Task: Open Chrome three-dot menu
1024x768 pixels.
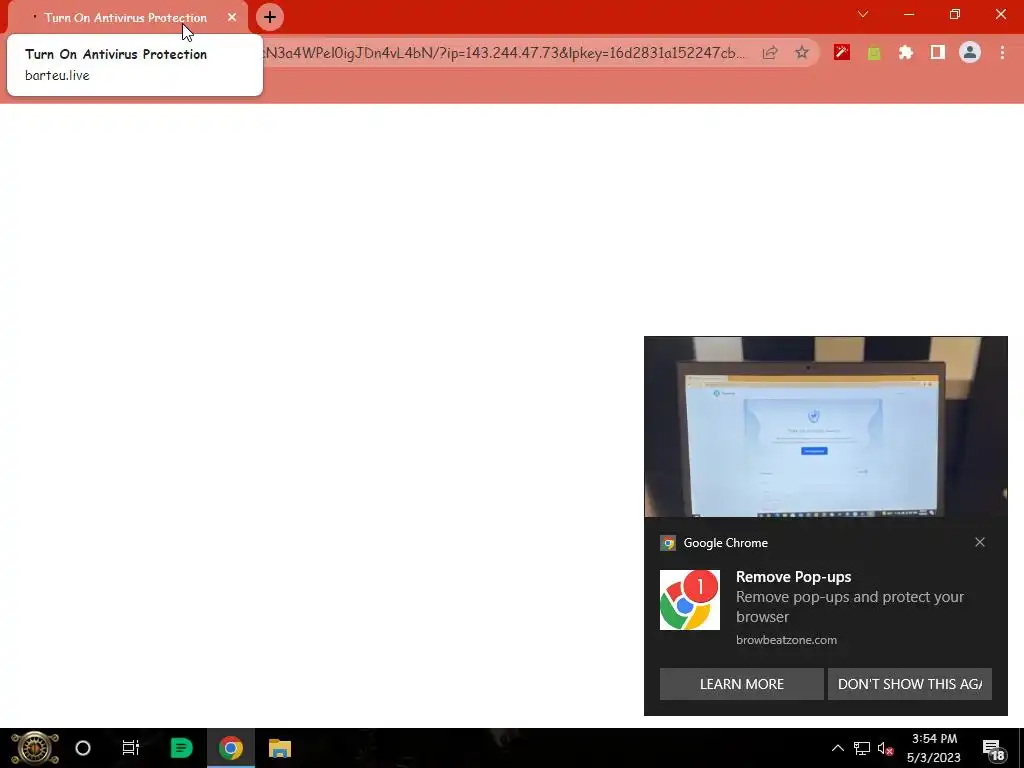Action: click(1002, 52)
